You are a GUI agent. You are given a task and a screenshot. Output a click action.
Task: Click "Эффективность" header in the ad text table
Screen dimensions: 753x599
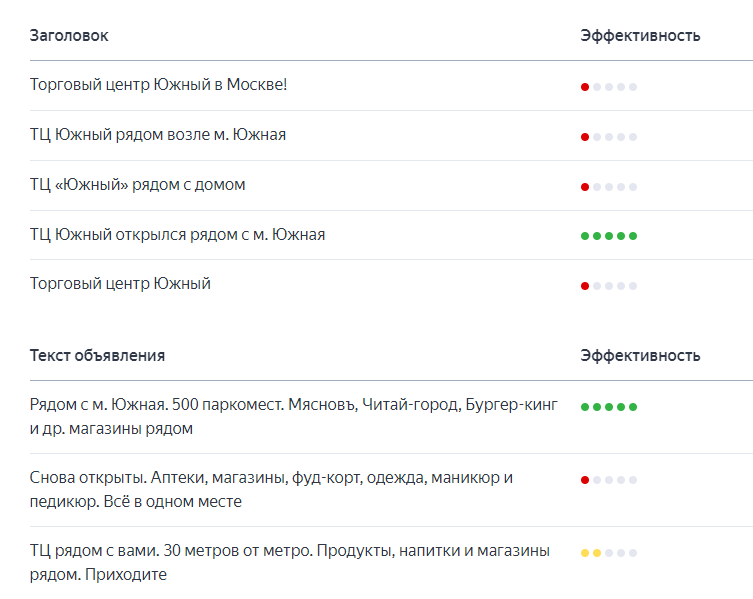coord(640,356)
